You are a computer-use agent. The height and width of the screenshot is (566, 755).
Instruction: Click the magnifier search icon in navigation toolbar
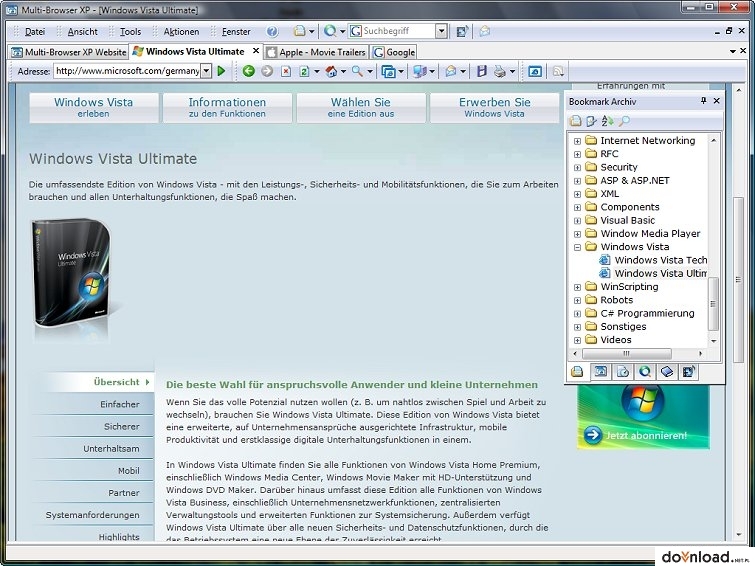tap(357, 71)
